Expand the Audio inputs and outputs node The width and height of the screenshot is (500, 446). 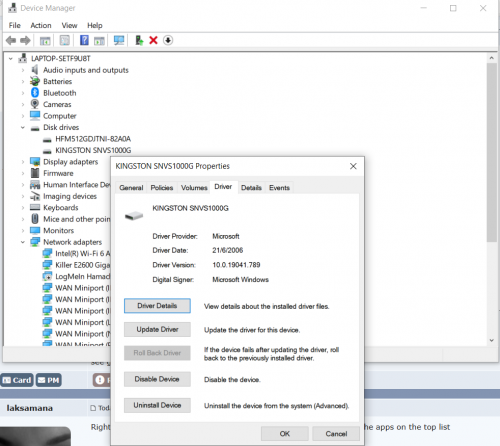[23, 70]
